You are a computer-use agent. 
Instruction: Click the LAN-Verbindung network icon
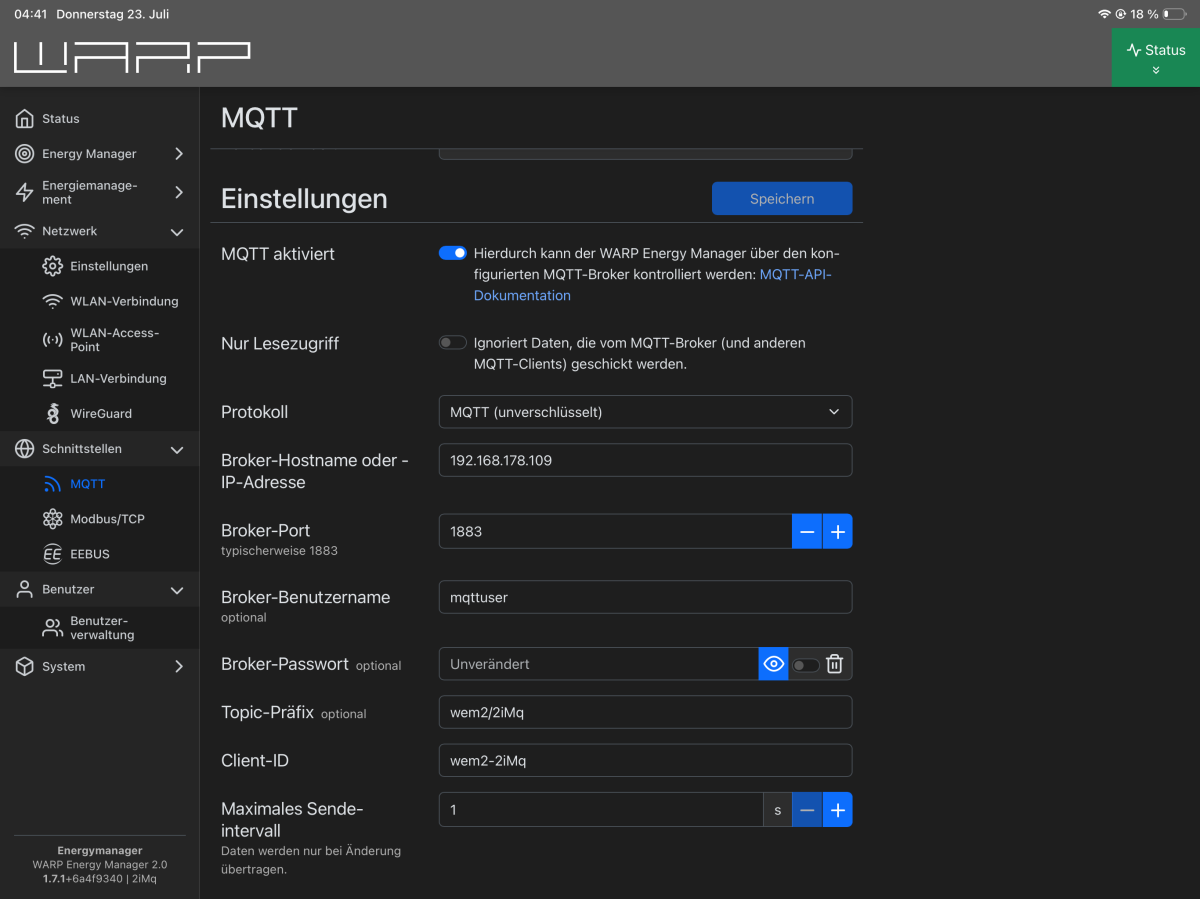pos(53,379)
